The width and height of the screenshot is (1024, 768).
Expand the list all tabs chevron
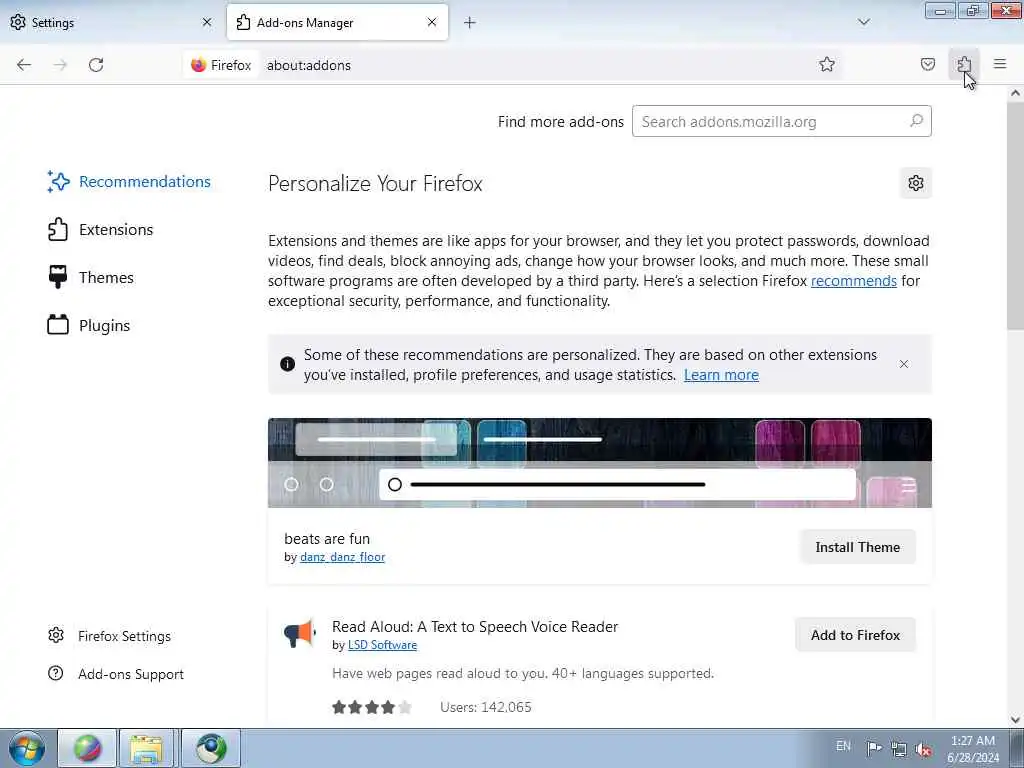pyautogui.click(x=863, y=22)
